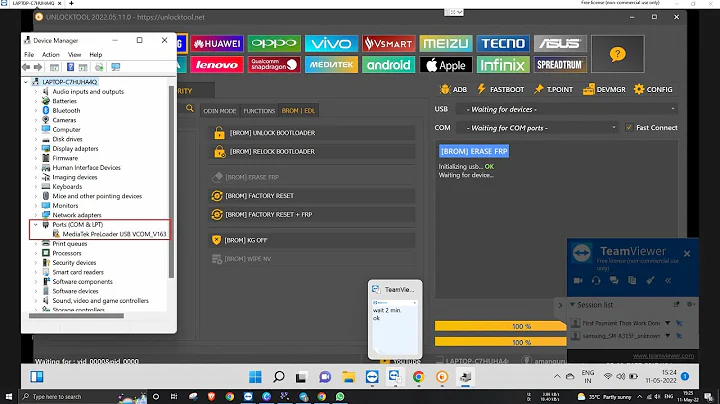
Task: Collapse the TeamViewer Session list
Action: click(572, 304)
